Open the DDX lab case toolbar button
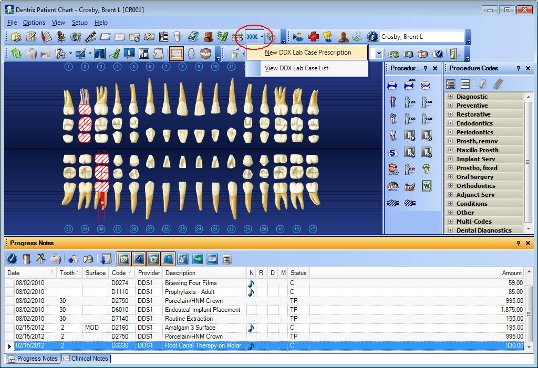This screenshot has height=368, width=538. point(252,37)
